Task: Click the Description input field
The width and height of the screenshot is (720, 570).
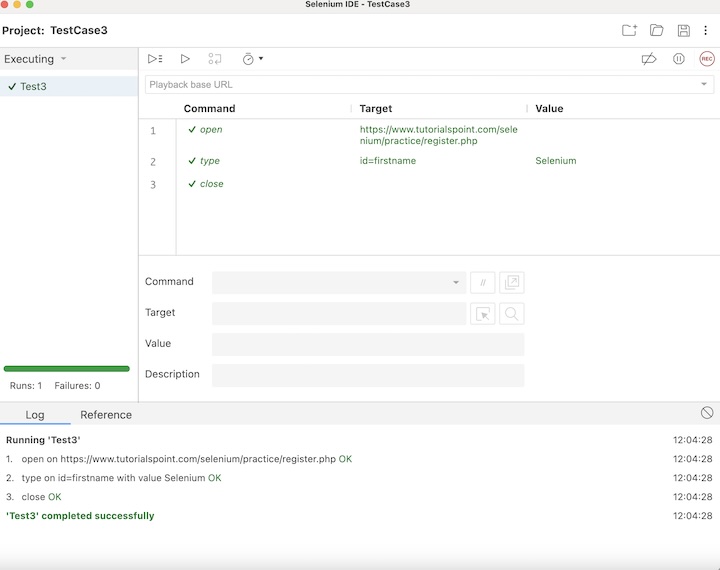Action: point(368,375)
